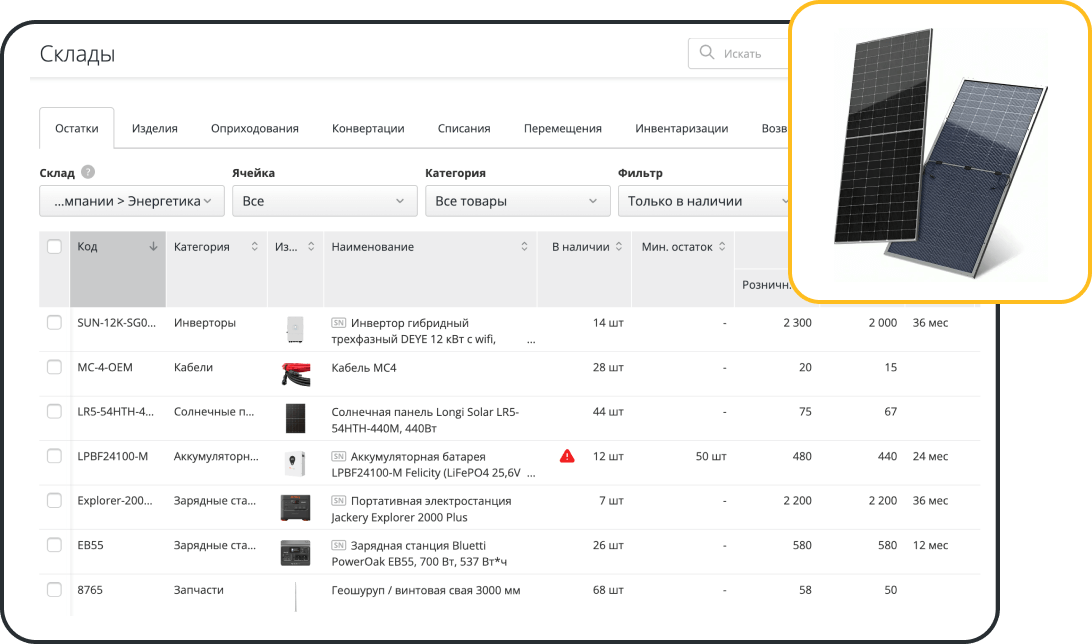Image resolution: width=1092 pixels, height=644 pixels.
Task: Switch to the Изделия tab
Action: pyautogui.click(x=153, y=128)
